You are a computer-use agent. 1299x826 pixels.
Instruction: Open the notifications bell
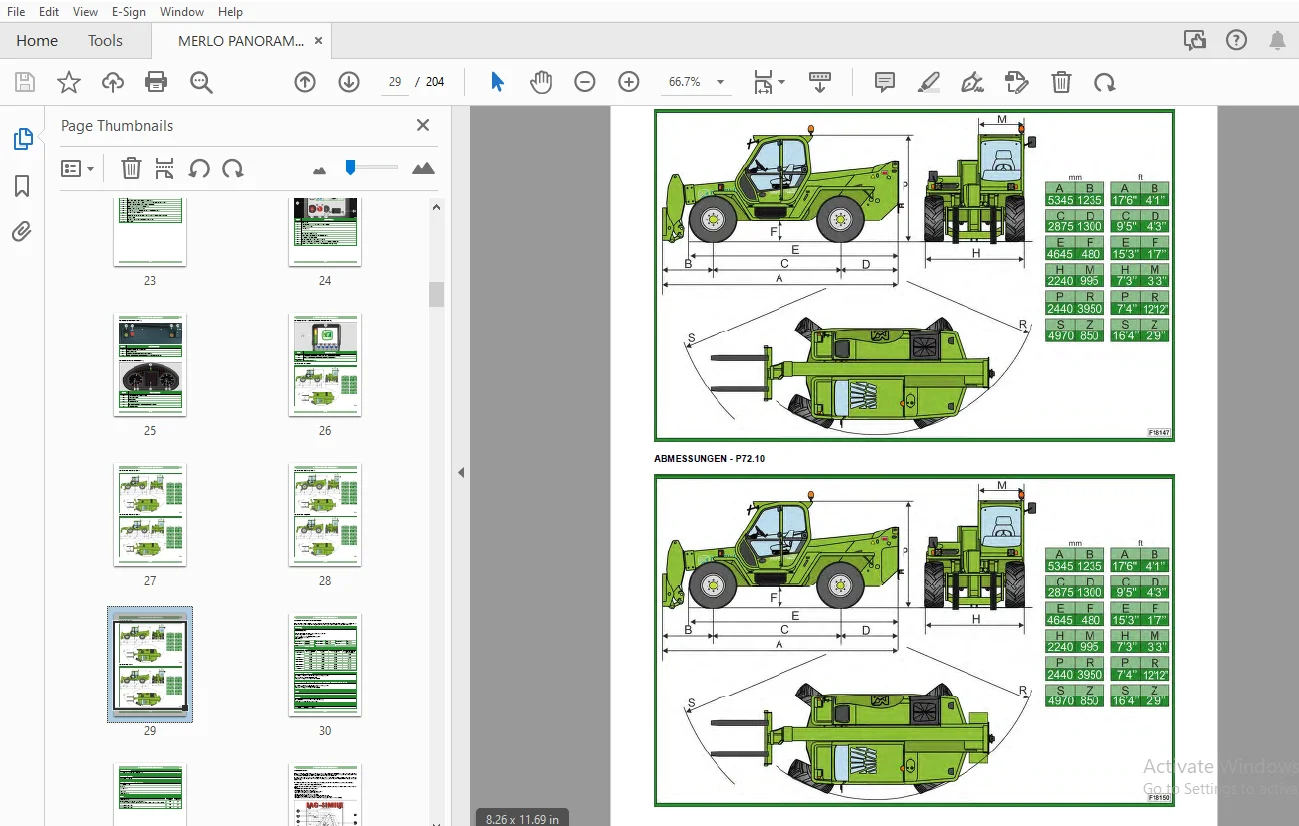click(1277, 40)
